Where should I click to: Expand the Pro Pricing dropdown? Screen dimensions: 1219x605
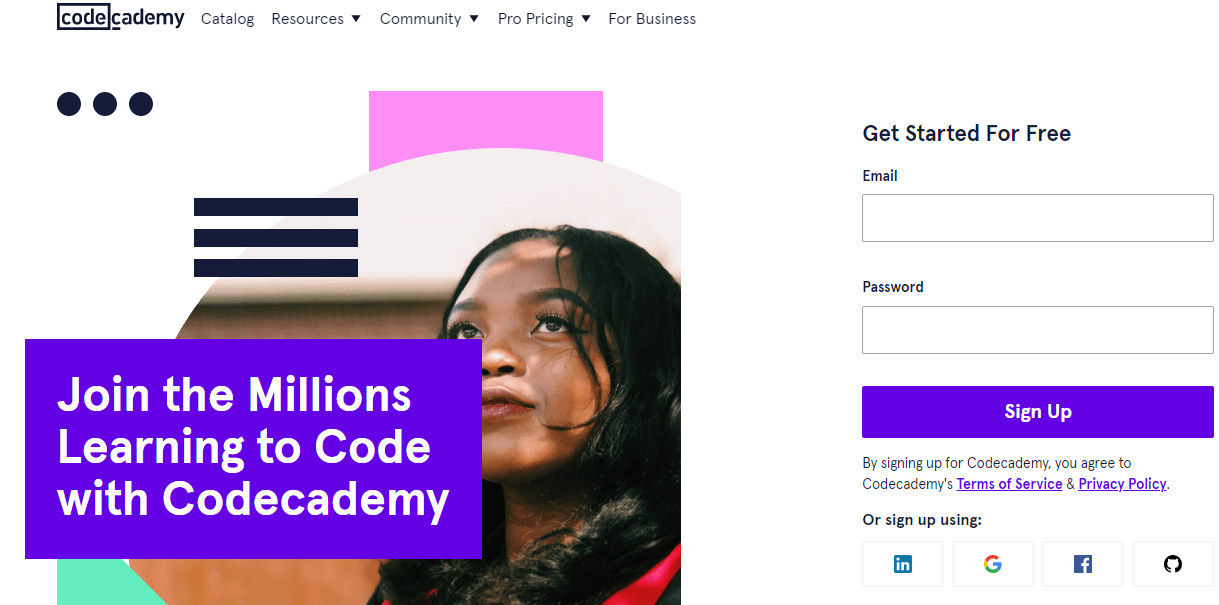tap(544, 19)
